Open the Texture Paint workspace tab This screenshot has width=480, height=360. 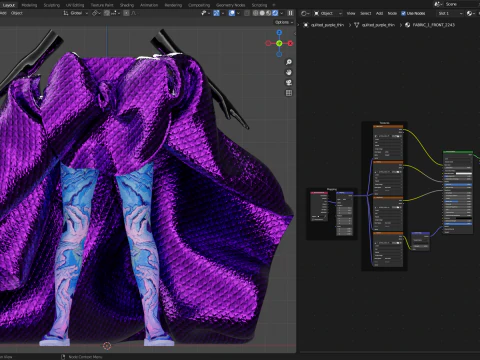pyautogui.click(x=102, y=5)
